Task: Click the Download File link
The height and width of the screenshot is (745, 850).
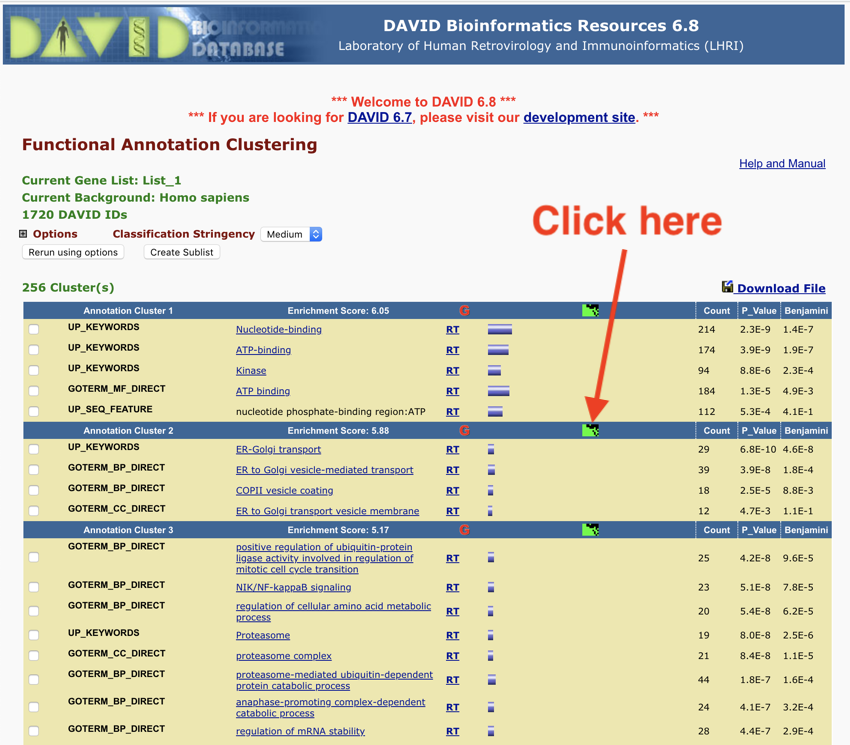Action: (x=780, y=288)
